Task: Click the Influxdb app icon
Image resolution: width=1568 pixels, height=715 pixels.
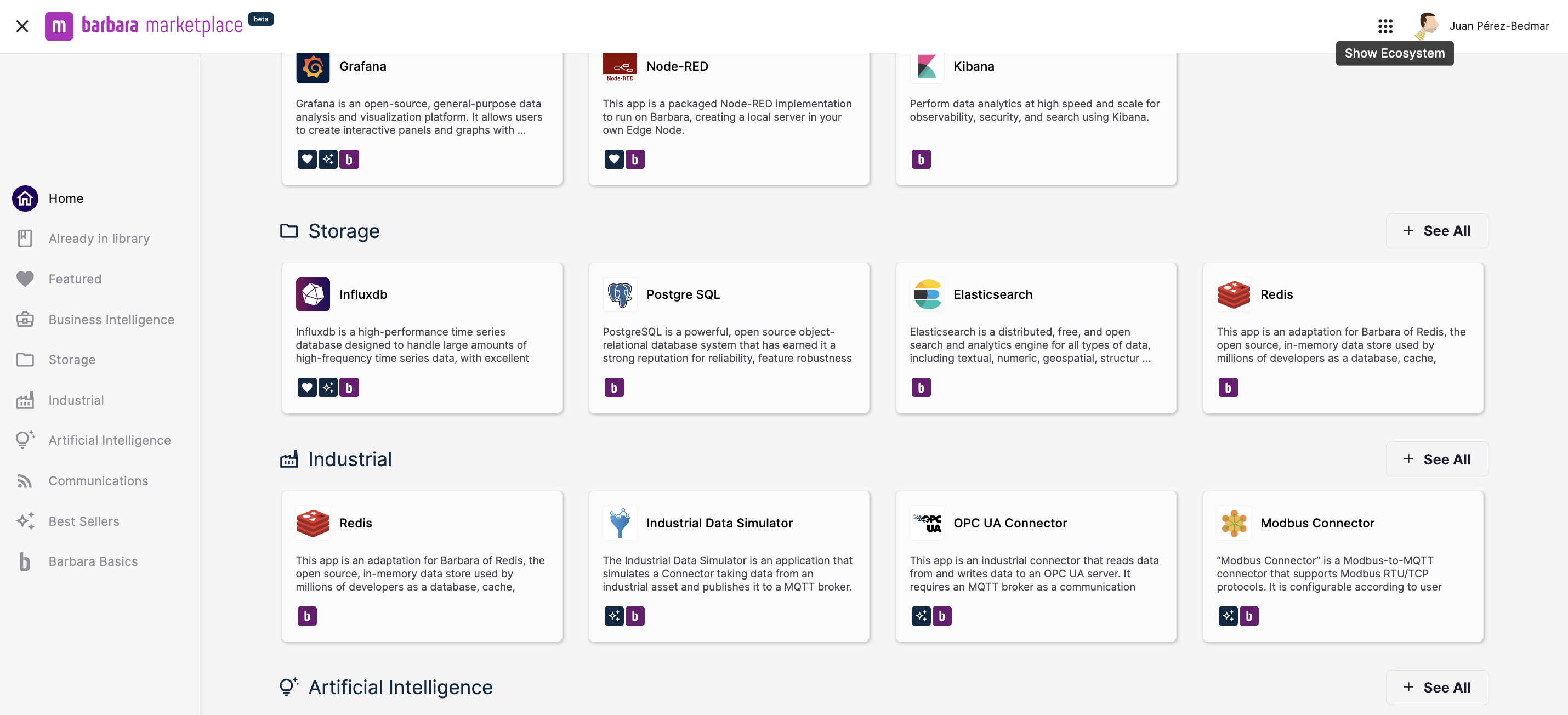Action: (313, 294)
